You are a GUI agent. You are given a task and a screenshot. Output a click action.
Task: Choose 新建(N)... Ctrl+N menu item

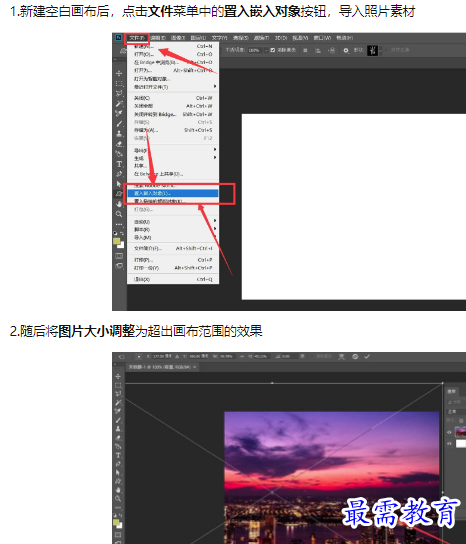[172, 46]
